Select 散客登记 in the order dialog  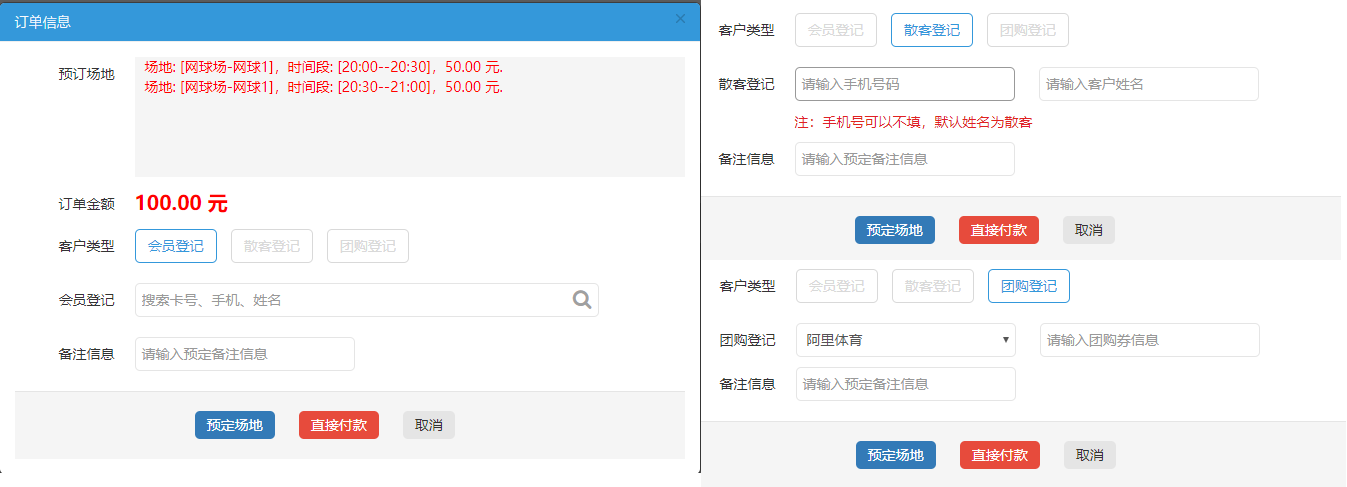(x=272, y=246)
